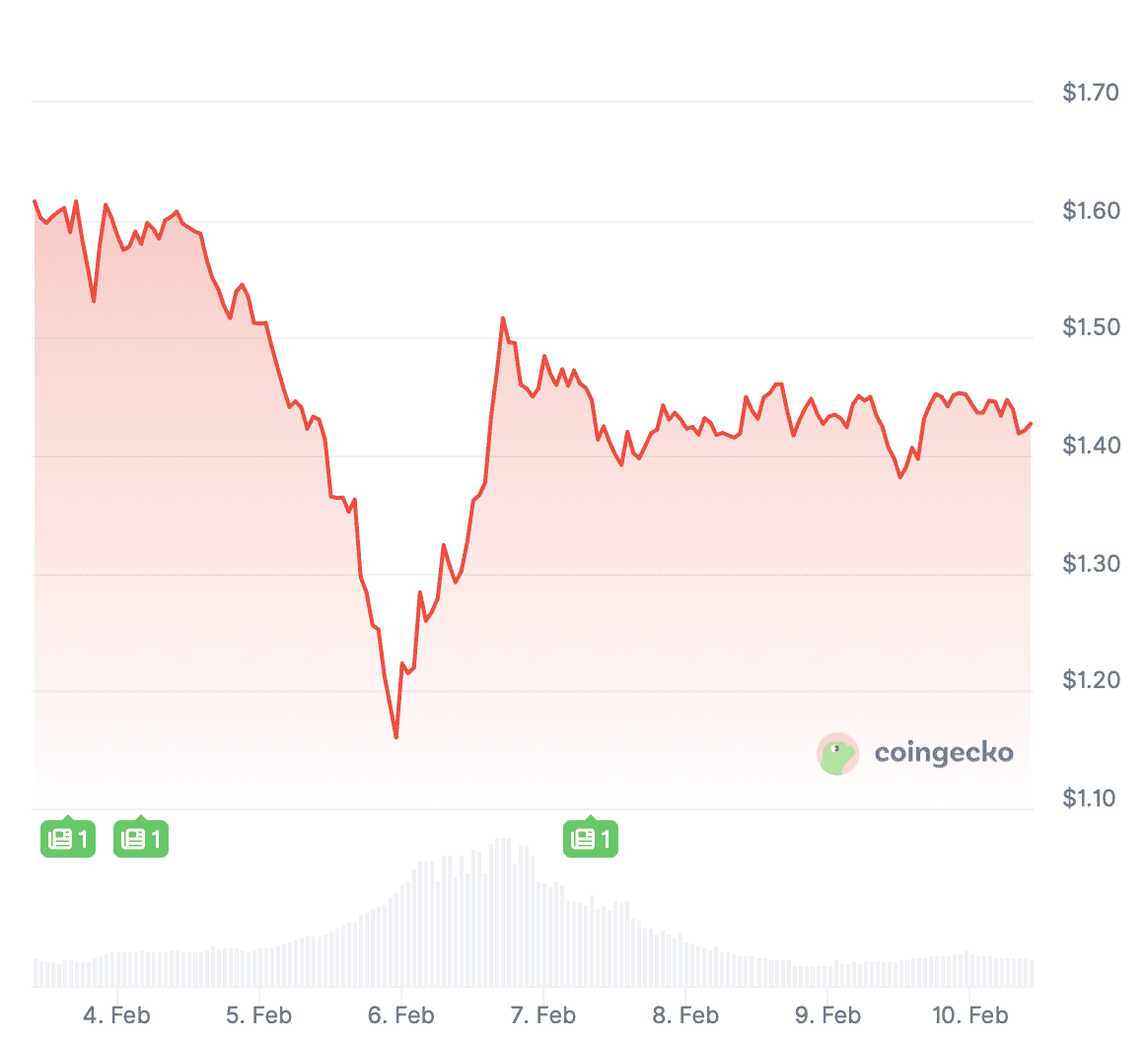Click the 6. Feb date label

(x=400, y=1014)
